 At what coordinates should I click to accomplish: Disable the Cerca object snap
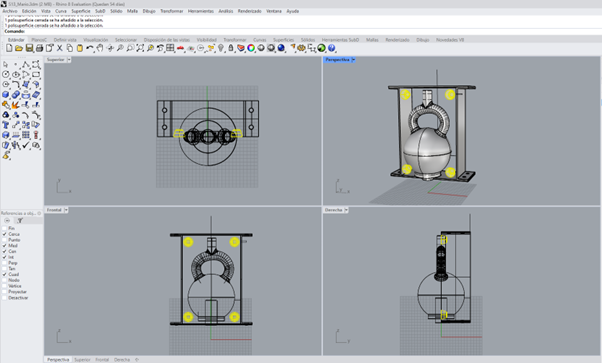pyautogui.click(x=5, y=234)
